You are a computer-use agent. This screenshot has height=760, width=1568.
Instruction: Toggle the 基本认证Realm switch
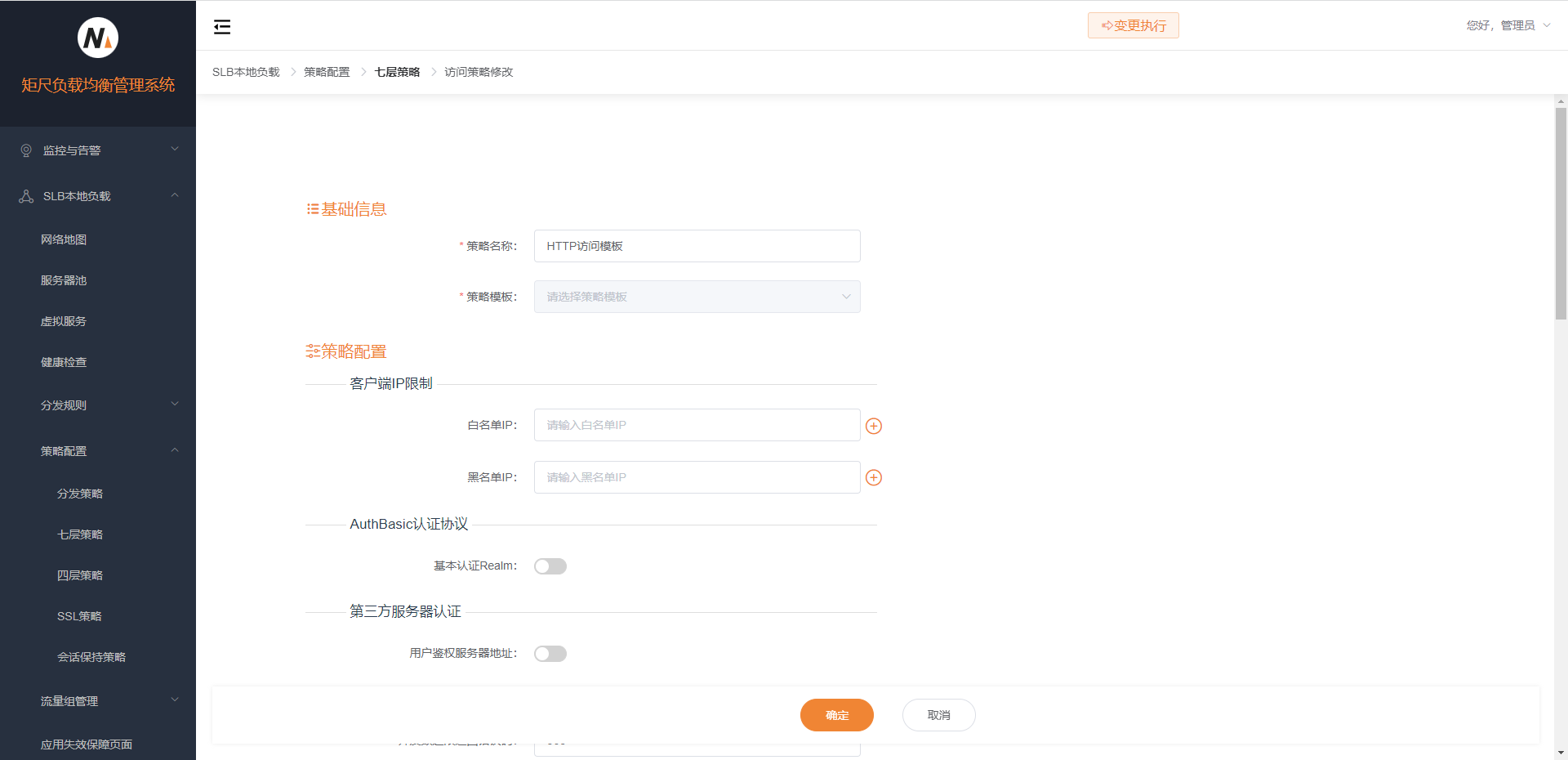pyautogui.click(x=550, y=566)
